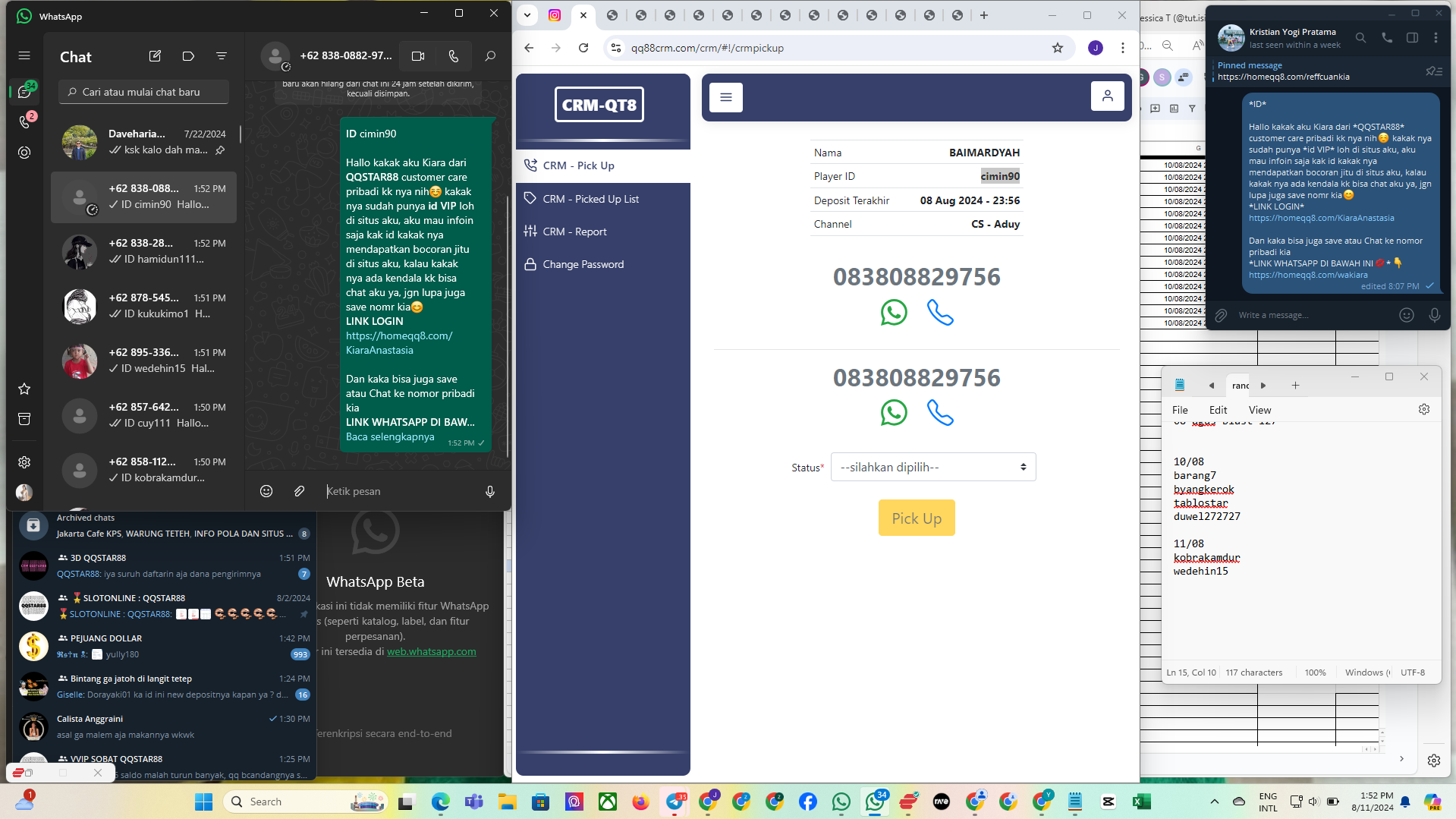Bookmark this page with star icon
Screen dimensions: 1456x819
coord(1058,48)
